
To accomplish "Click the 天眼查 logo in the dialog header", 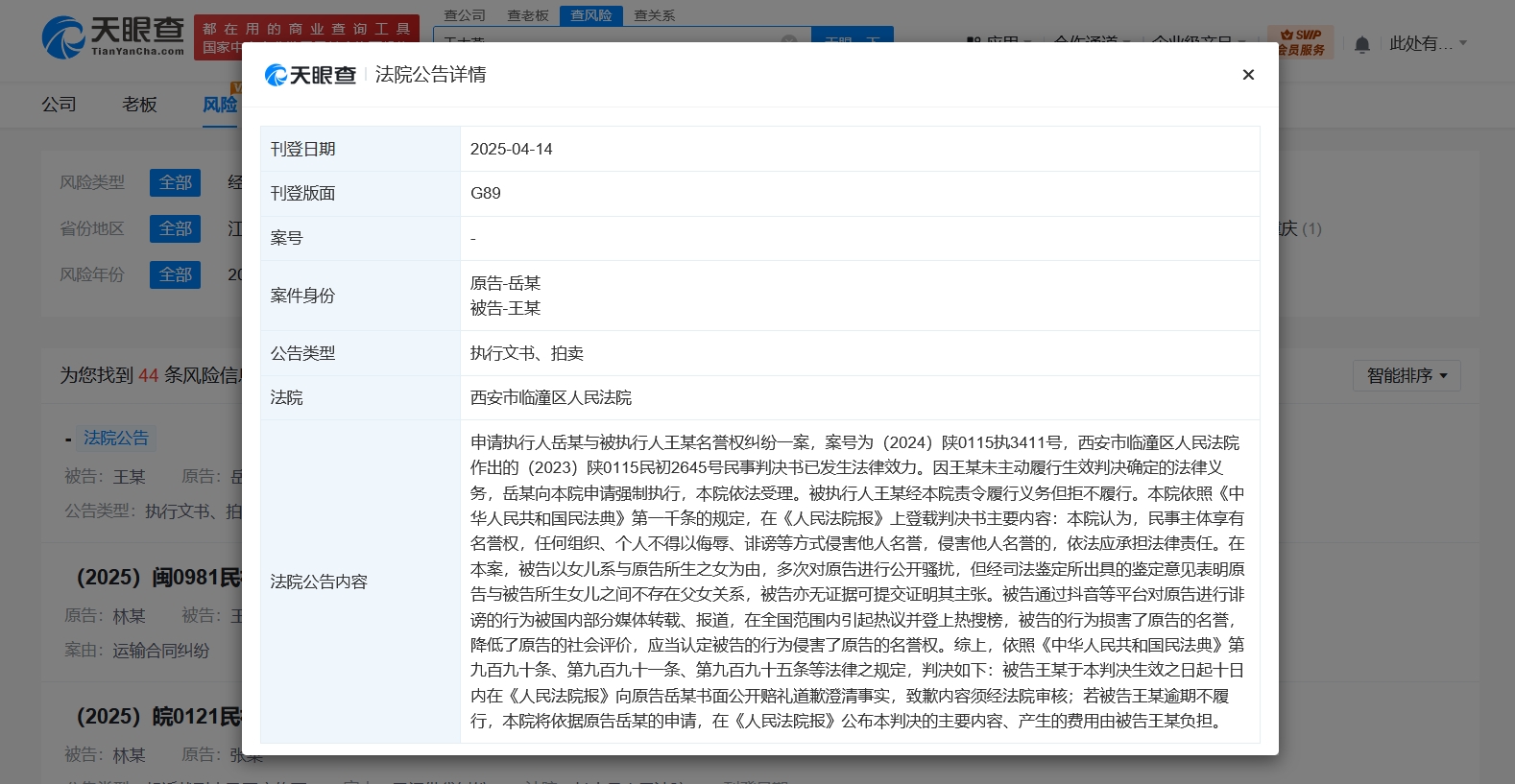I will coord(310,75).
